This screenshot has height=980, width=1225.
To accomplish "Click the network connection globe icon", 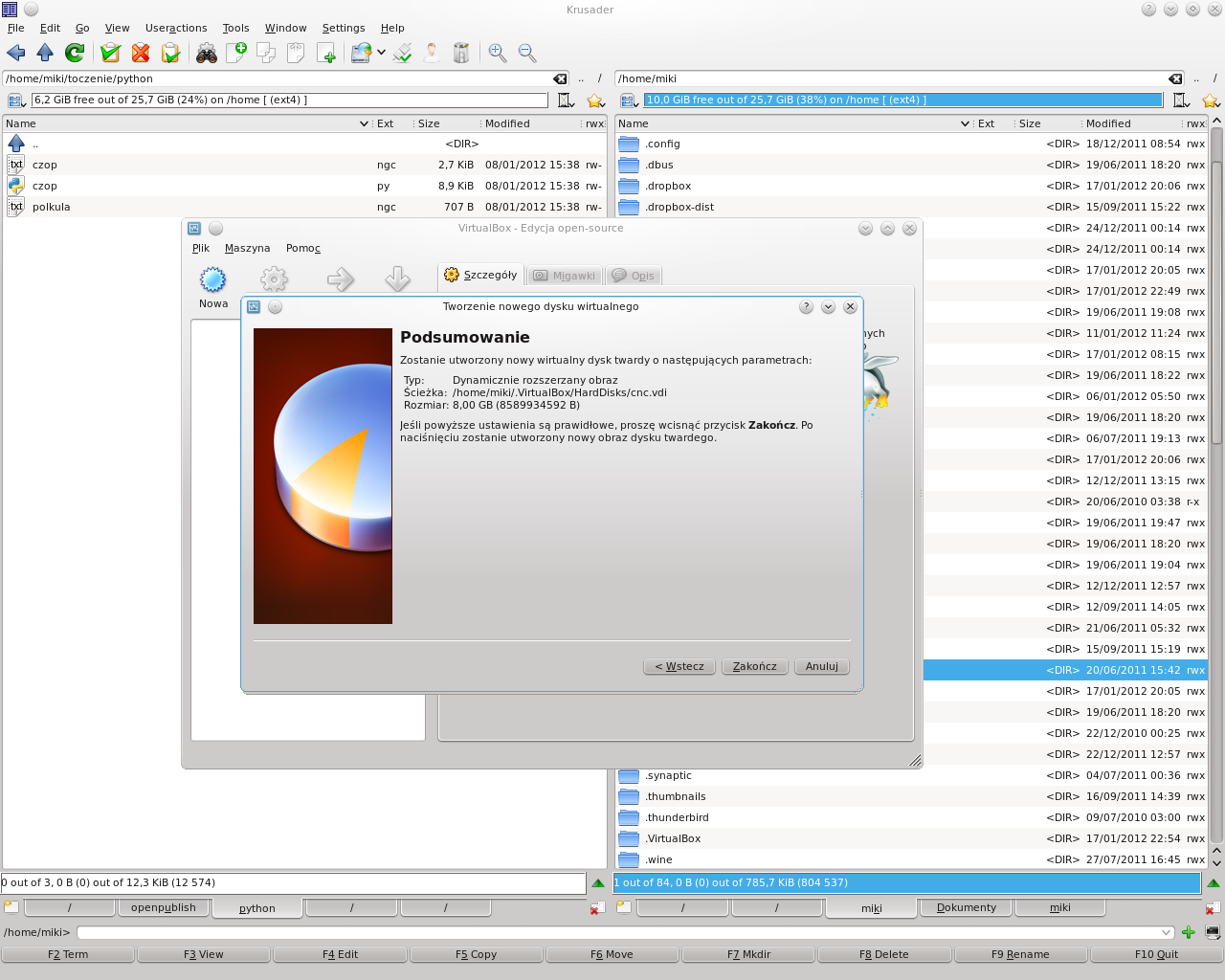I will (x=361, y=53).
